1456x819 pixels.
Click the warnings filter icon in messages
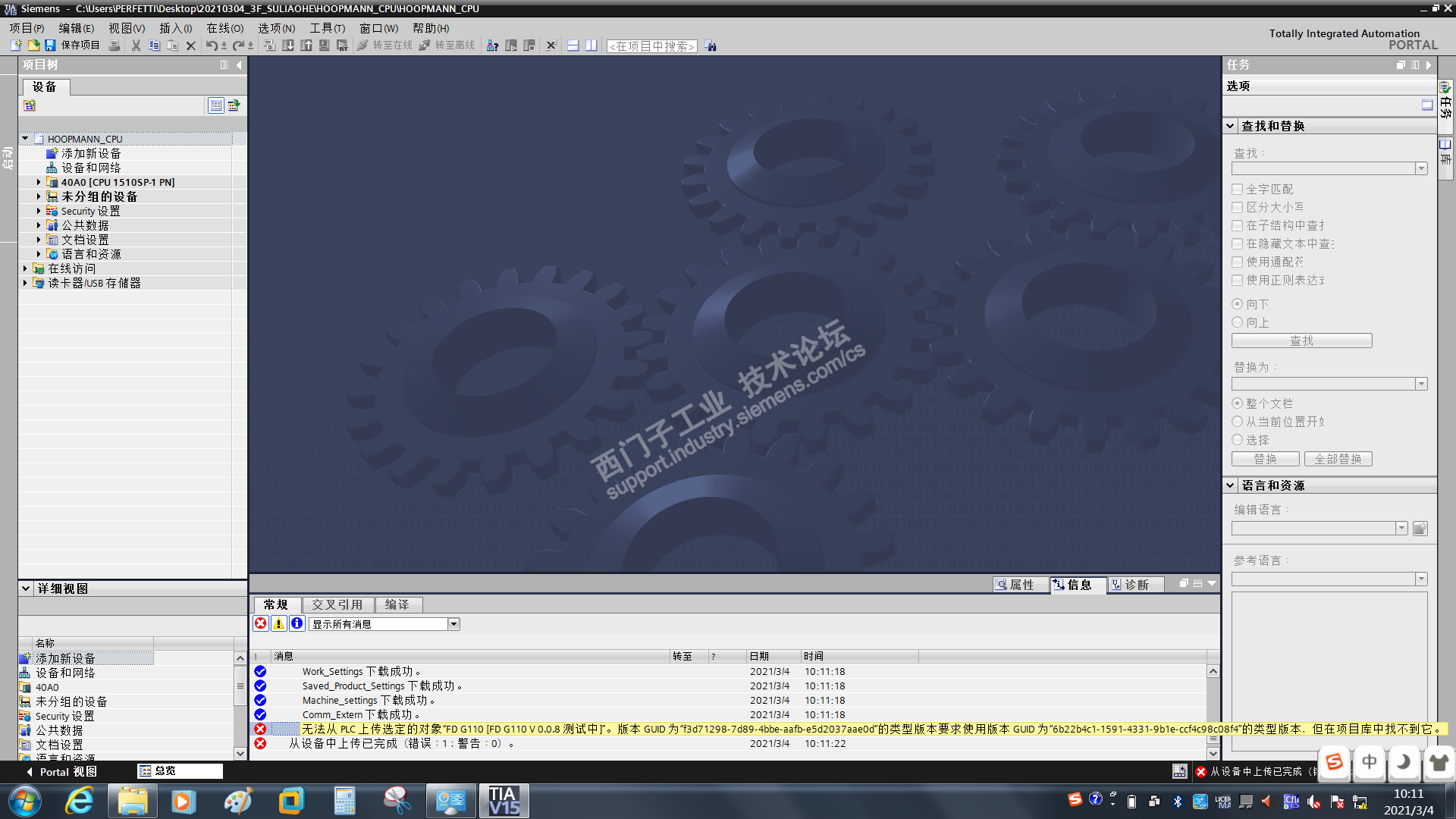pyautogui.click(x=279, y=623)
